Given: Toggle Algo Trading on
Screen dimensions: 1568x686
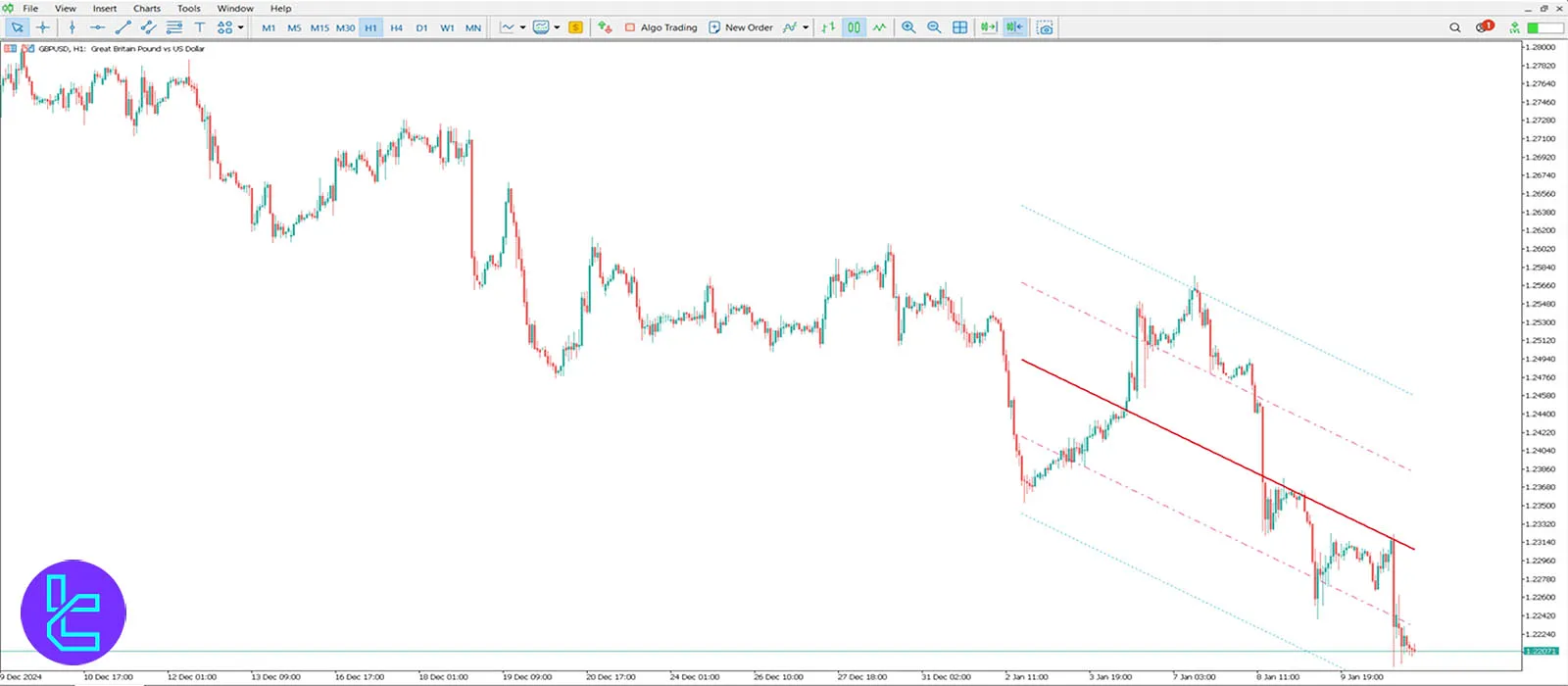Looking at the screenshot, I should coord(661,27).
